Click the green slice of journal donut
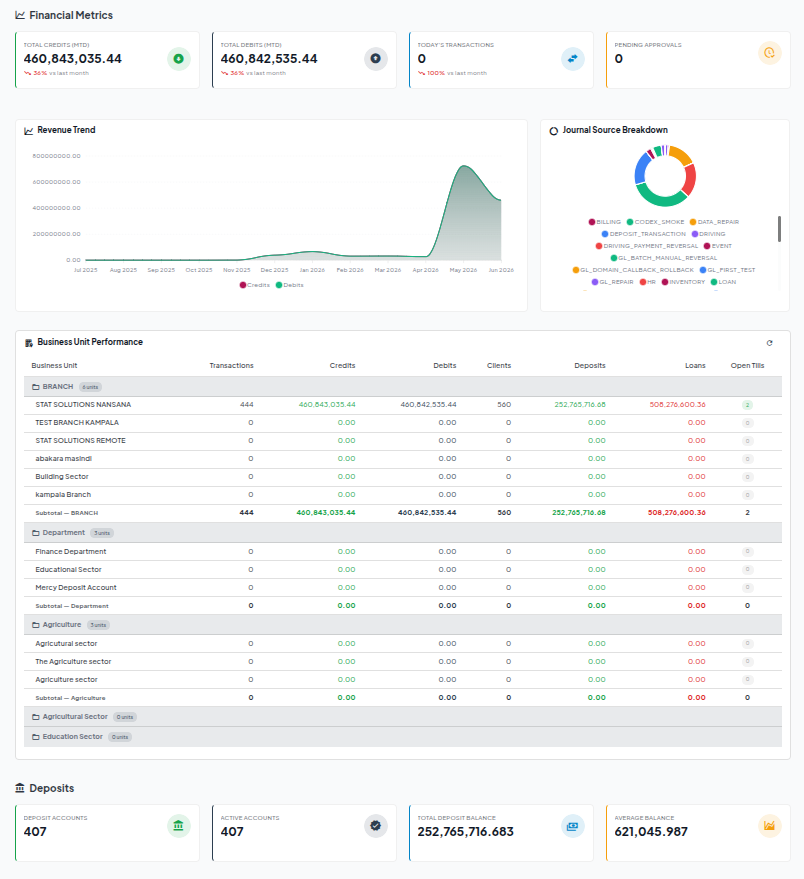 pyautogui.click(x=660, y=199)
